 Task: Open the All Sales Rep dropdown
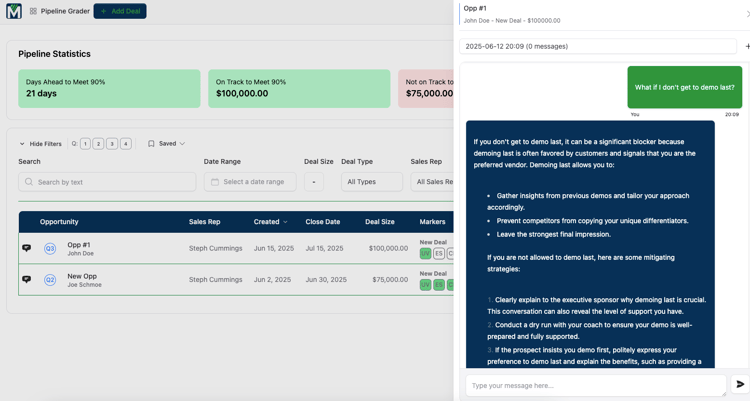point(432,182)
